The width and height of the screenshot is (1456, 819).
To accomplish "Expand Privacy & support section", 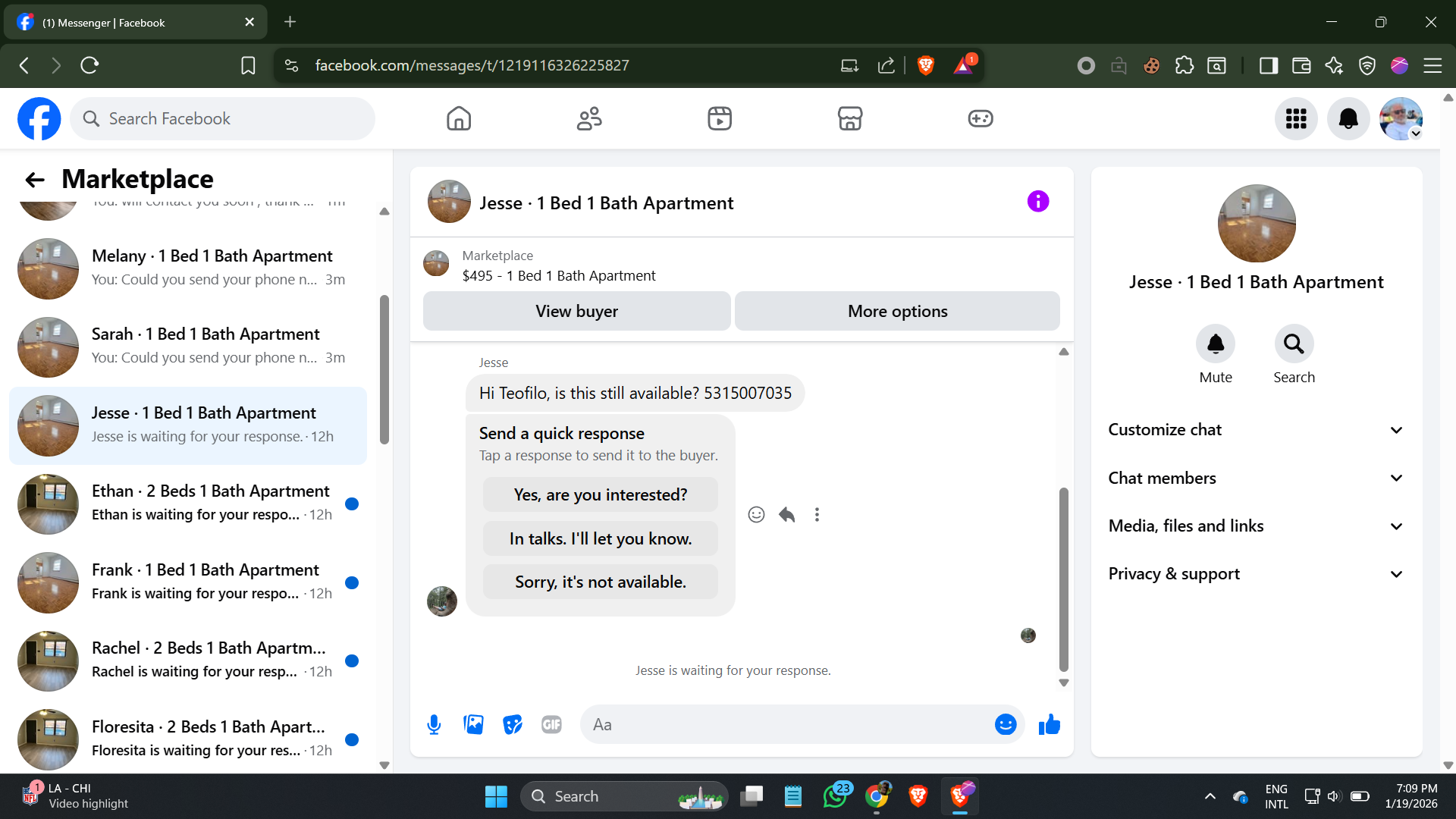I will [x=1255, y=574].
